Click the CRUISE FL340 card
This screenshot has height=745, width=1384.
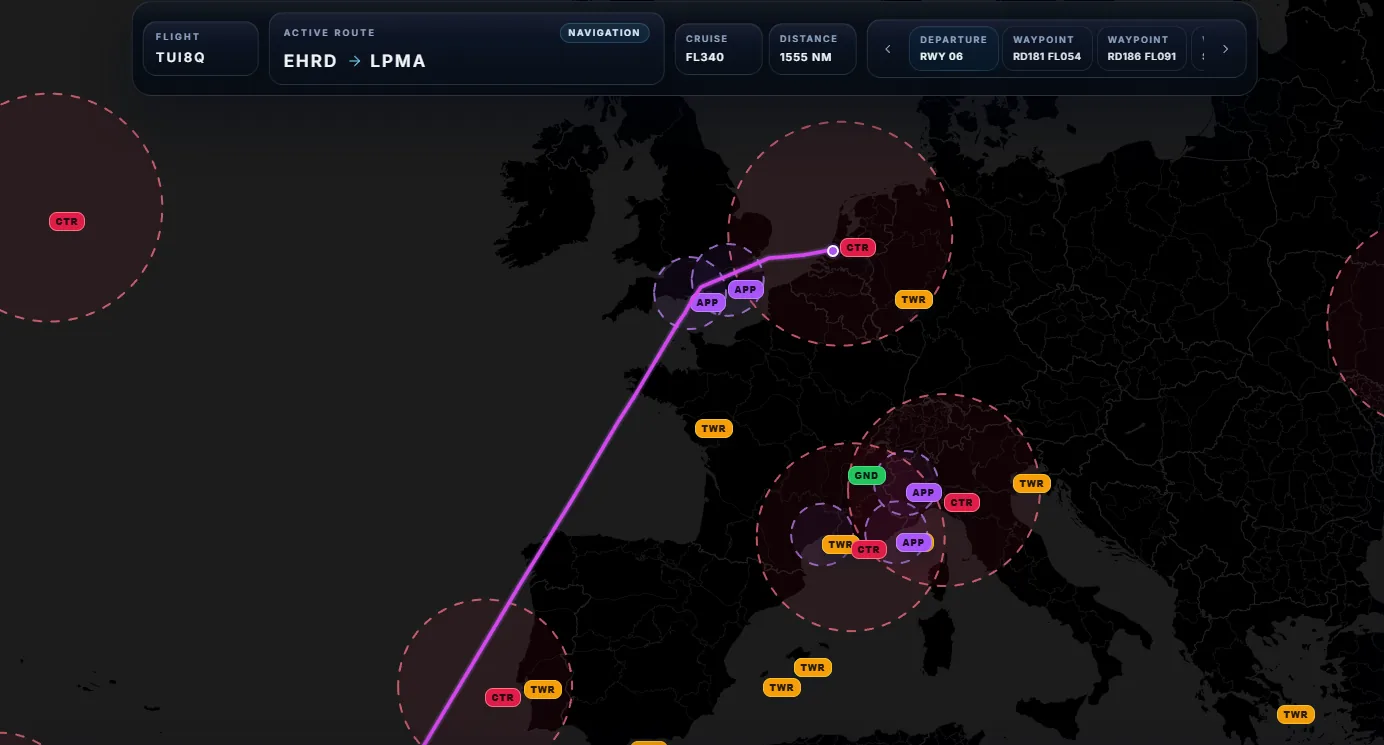point(718,48)
